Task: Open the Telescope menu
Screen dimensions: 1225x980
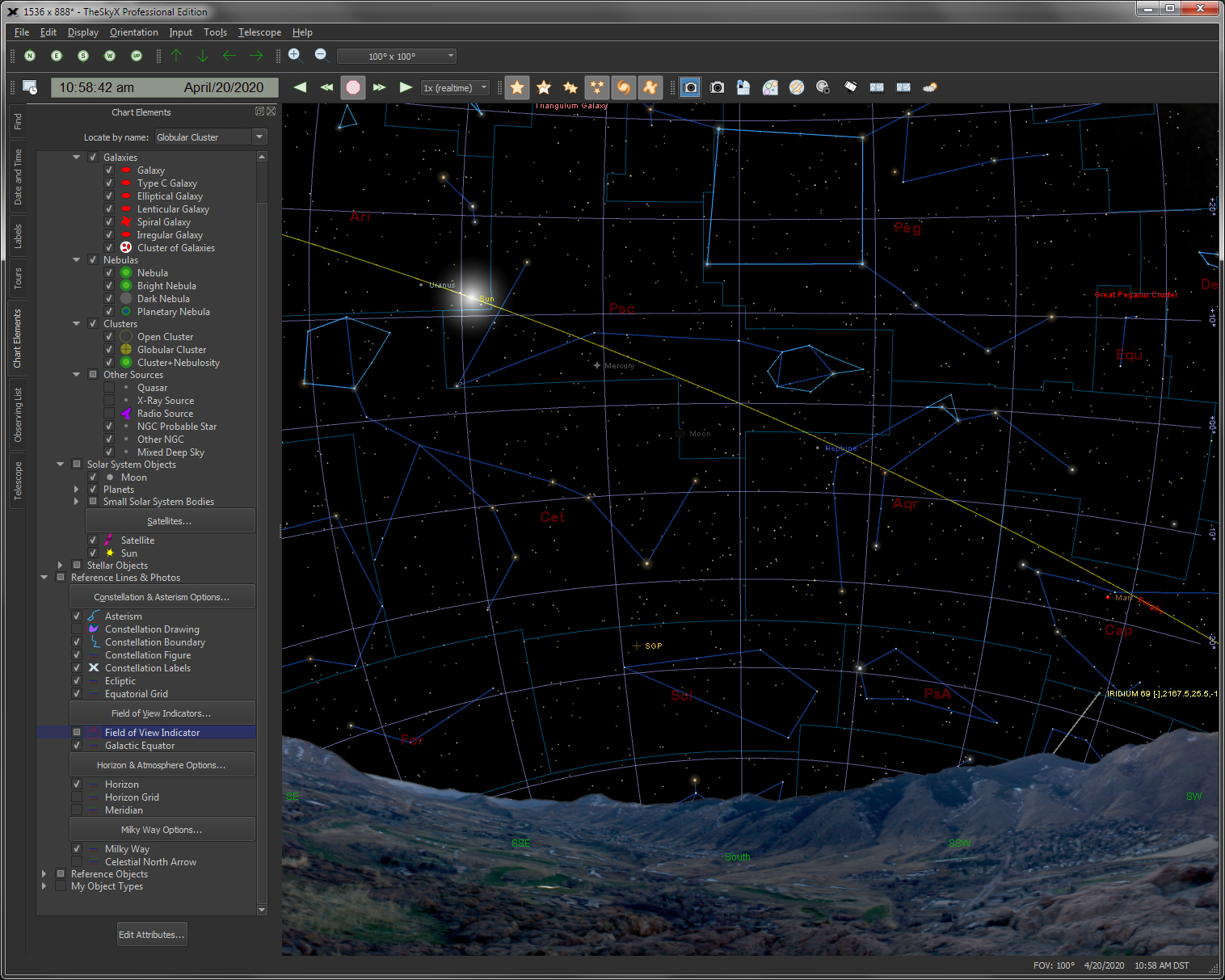Action: coord(259,32)
